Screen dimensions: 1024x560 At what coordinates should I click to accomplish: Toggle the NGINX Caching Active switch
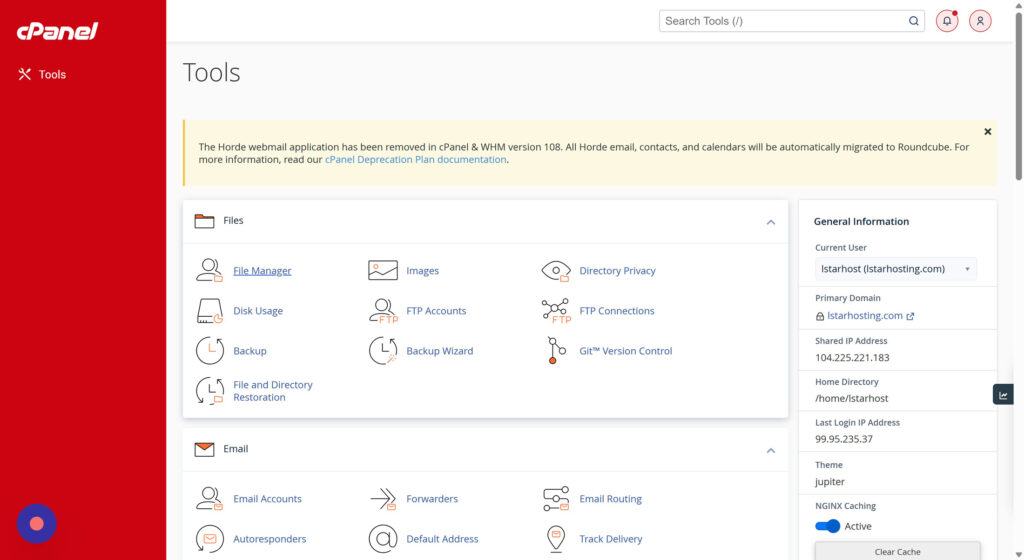pos(827,526)
